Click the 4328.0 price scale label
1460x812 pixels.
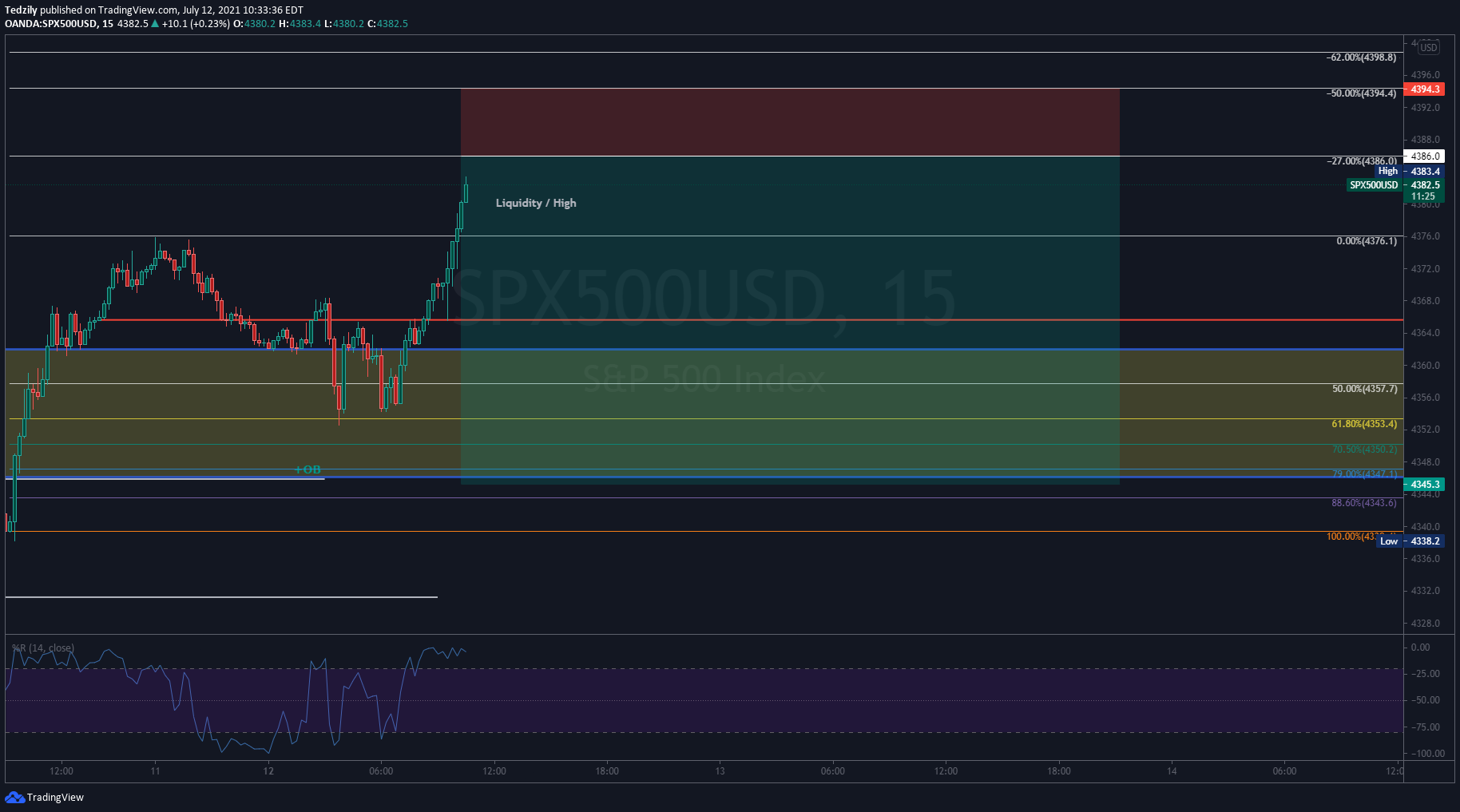1426,624
